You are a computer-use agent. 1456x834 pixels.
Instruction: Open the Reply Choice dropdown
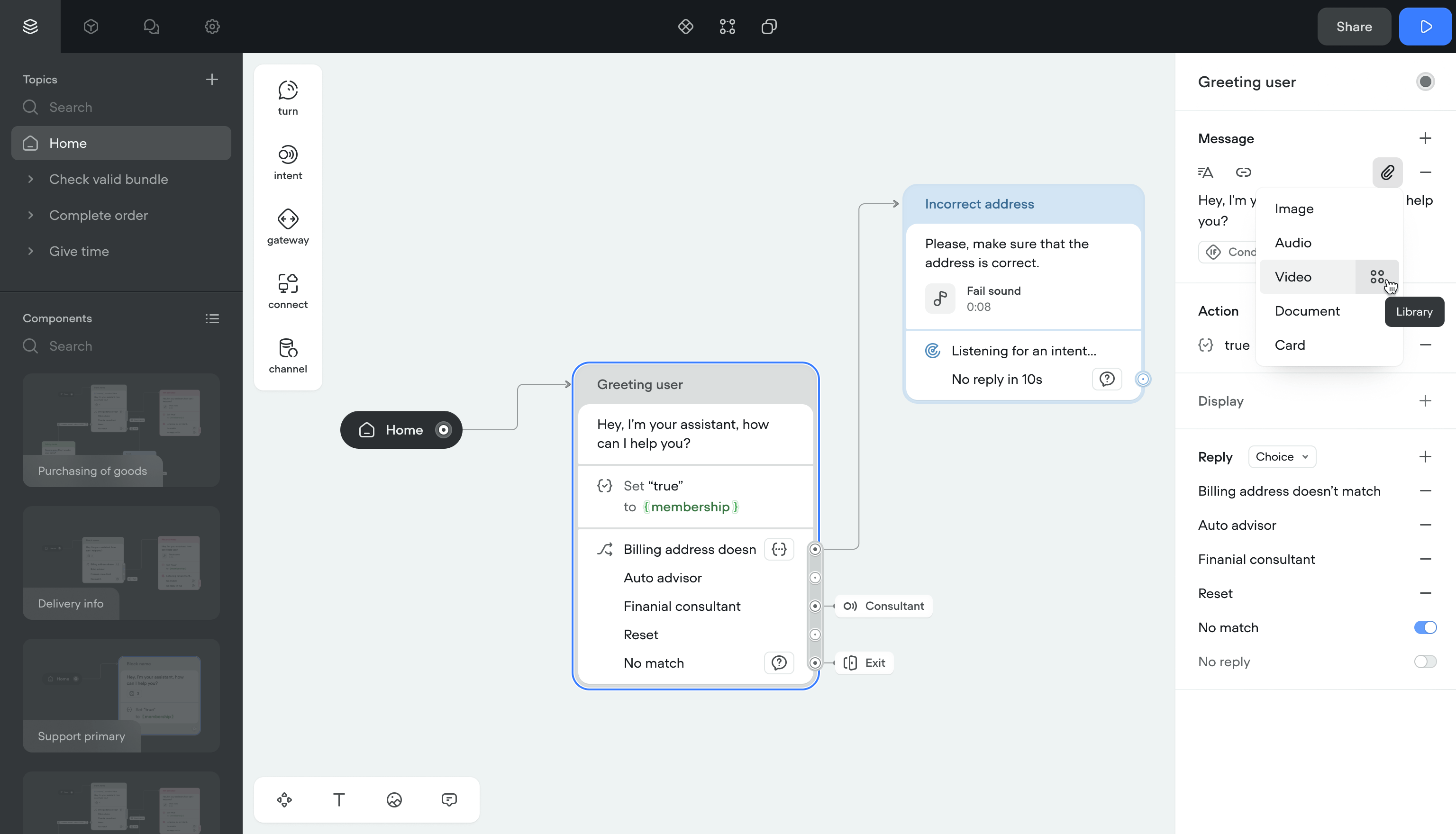pos(1281,456)
